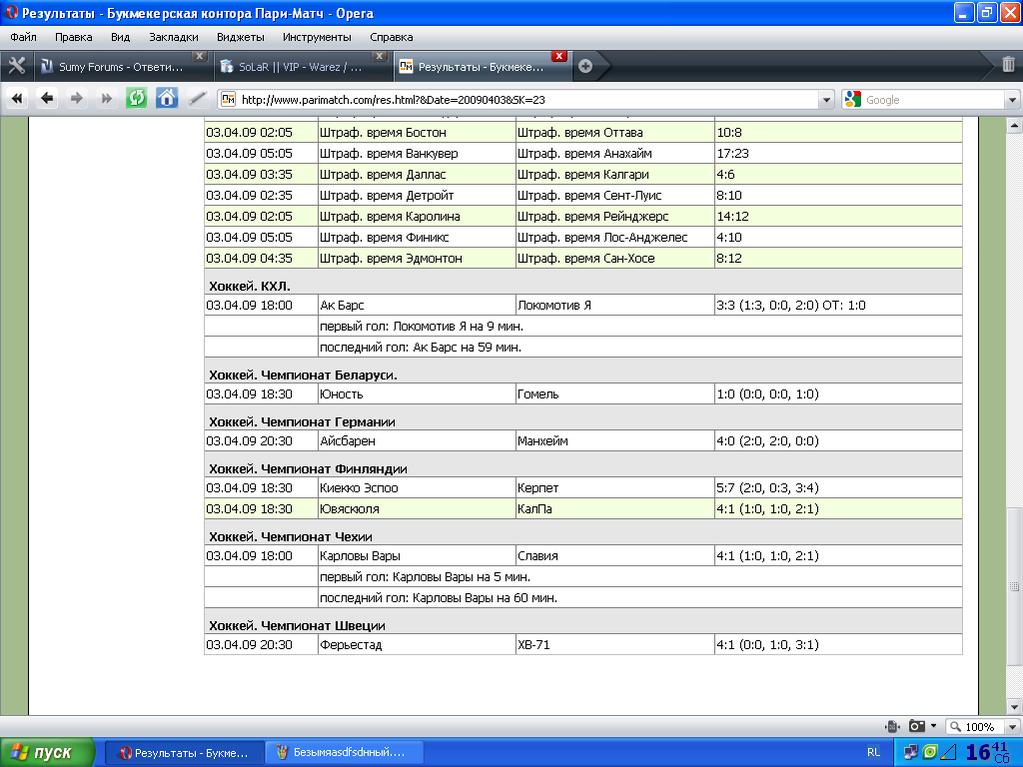Click inside the Google search field
This screenshot has height=767, width=1023.
coord(930,100)
